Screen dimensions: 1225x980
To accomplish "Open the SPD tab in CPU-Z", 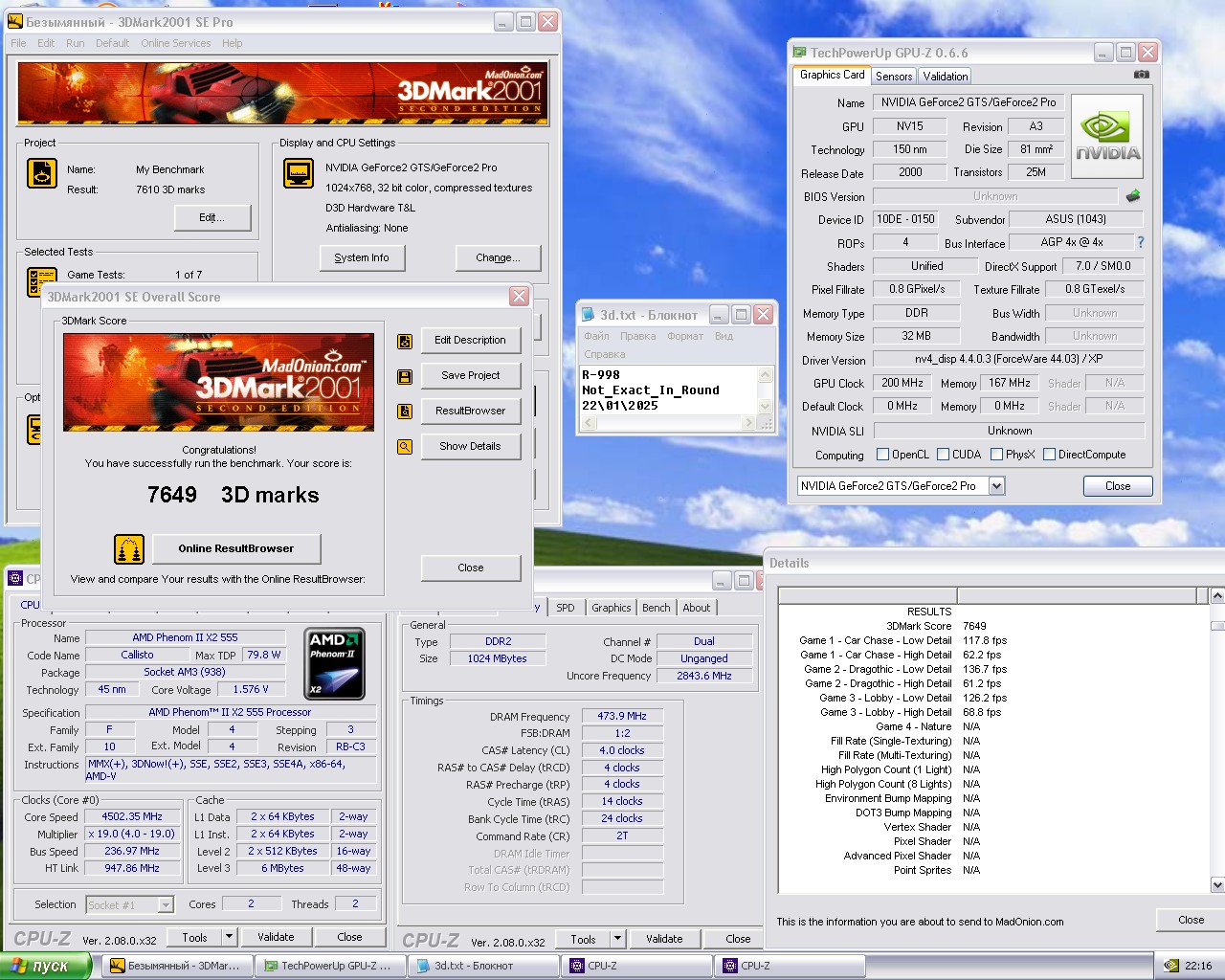I will [x=566, y=608].
